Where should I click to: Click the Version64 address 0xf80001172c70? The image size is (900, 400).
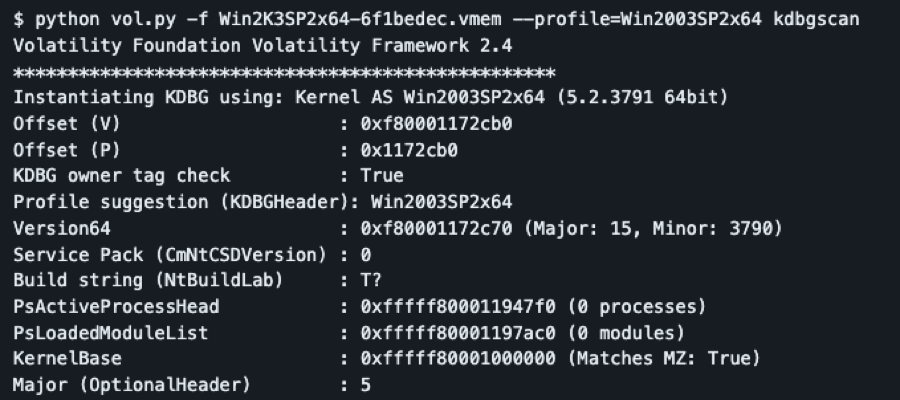436,228
